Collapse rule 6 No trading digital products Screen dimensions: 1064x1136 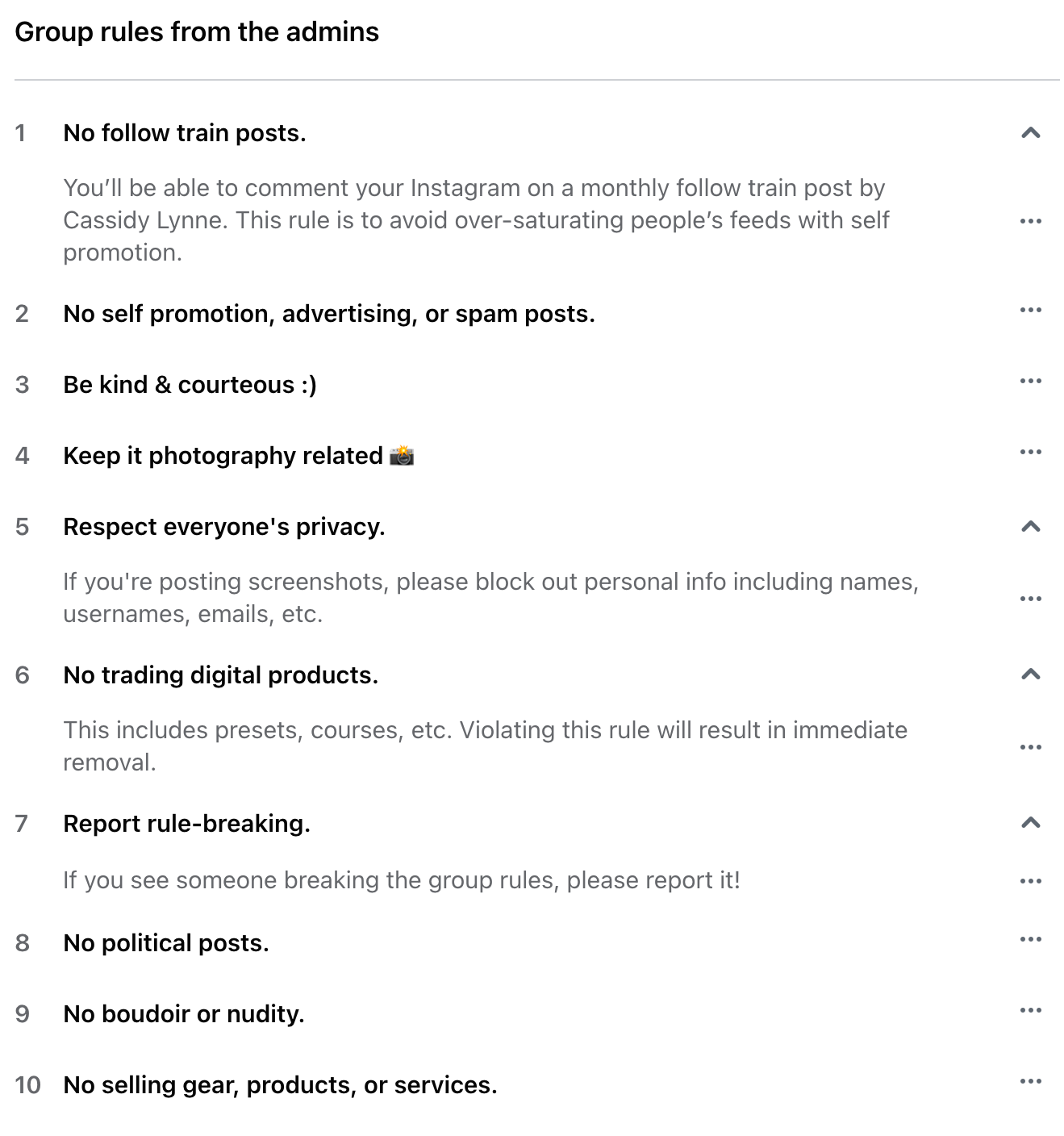(x=1030, y=674)
